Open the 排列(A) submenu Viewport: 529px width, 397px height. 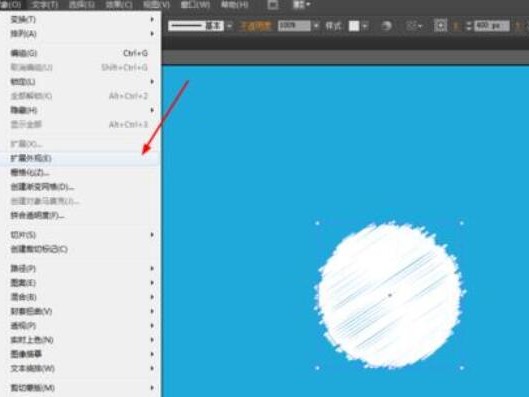[x=80, y=34]
